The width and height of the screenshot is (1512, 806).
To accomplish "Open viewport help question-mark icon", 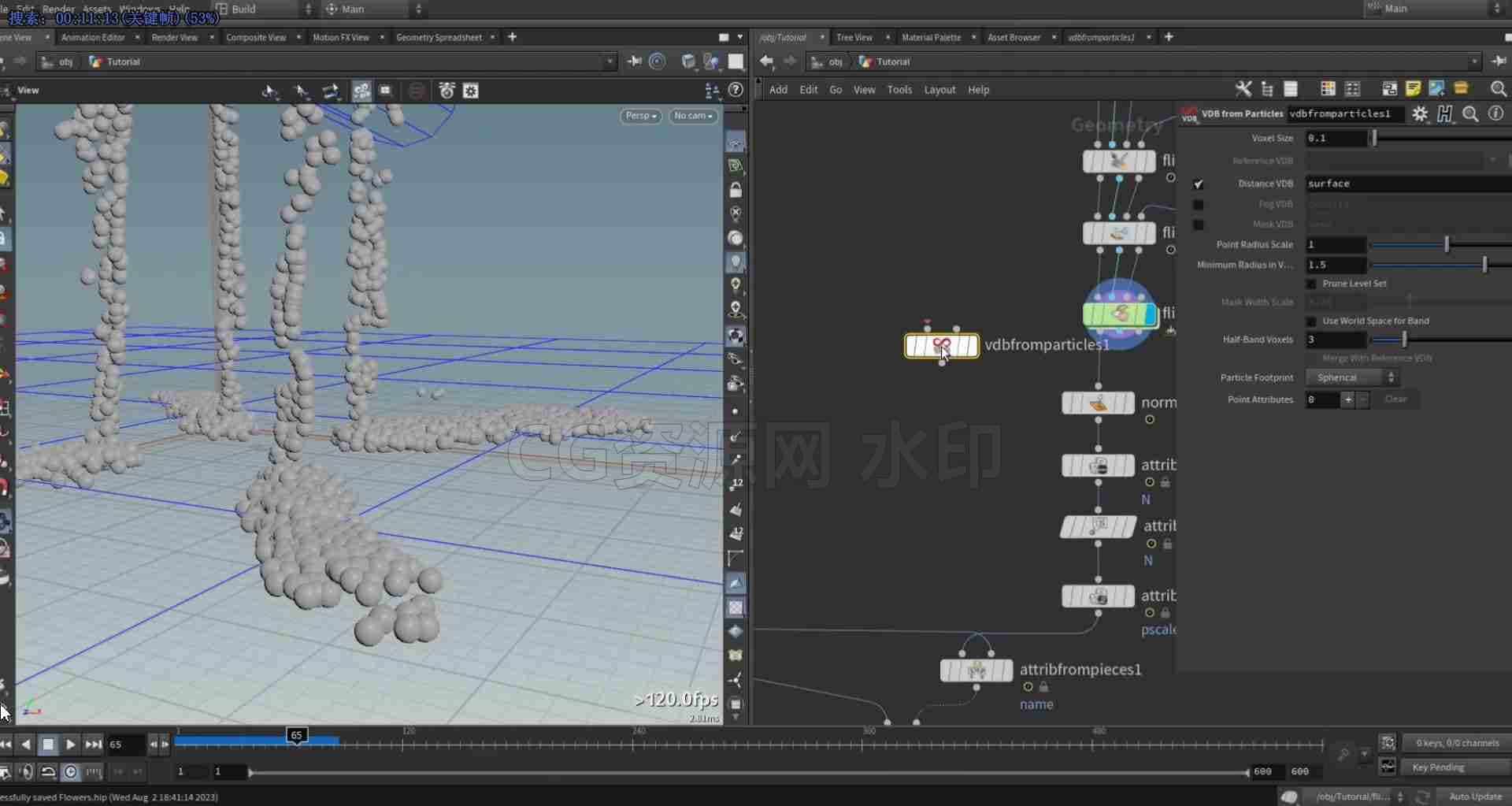I will (x=736, y=91).
